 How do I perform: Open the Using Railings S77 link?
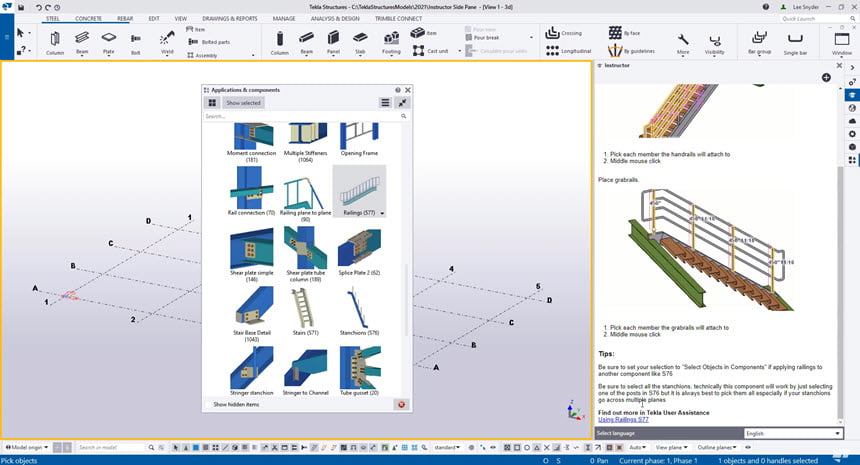(x=623, y=419)
